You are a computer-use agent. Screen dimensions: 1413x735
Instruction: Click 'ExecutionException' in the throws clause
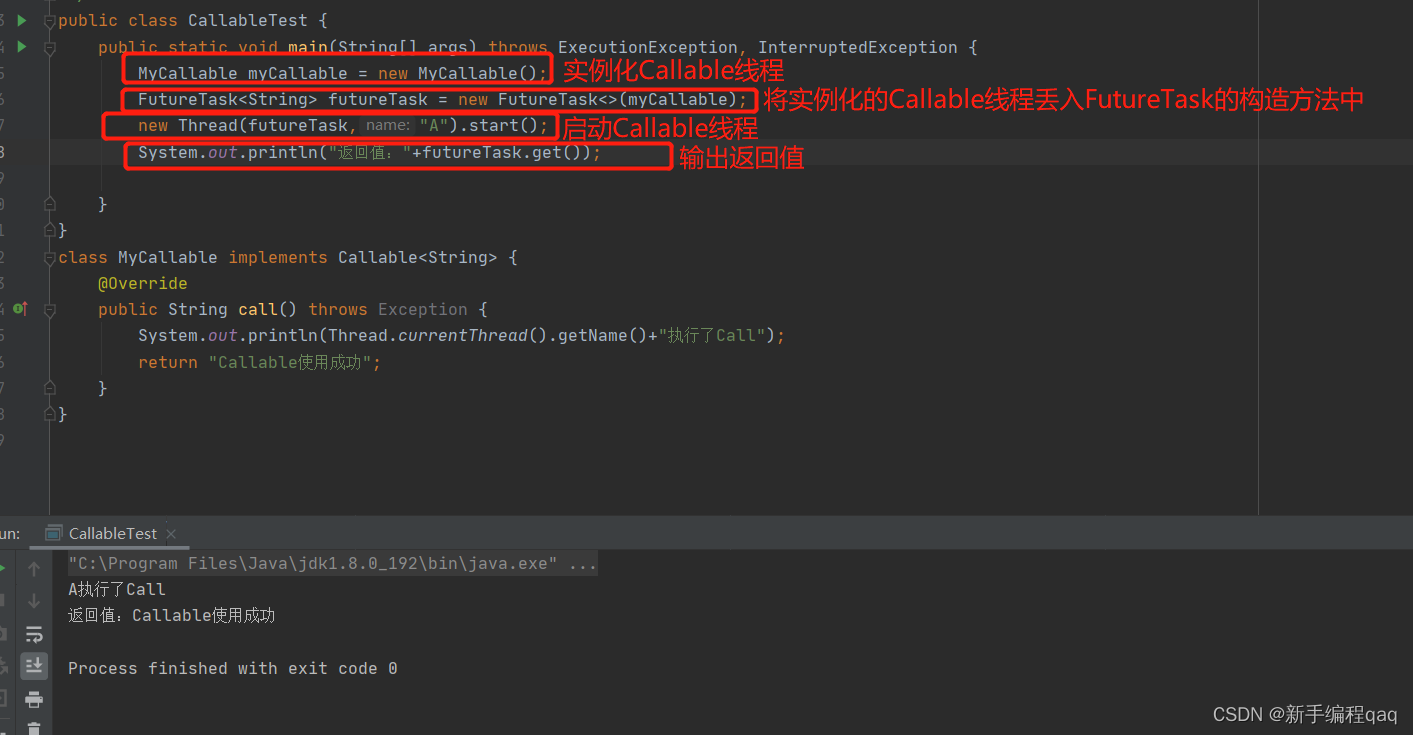pyautogui.click(x=648, y=47)
